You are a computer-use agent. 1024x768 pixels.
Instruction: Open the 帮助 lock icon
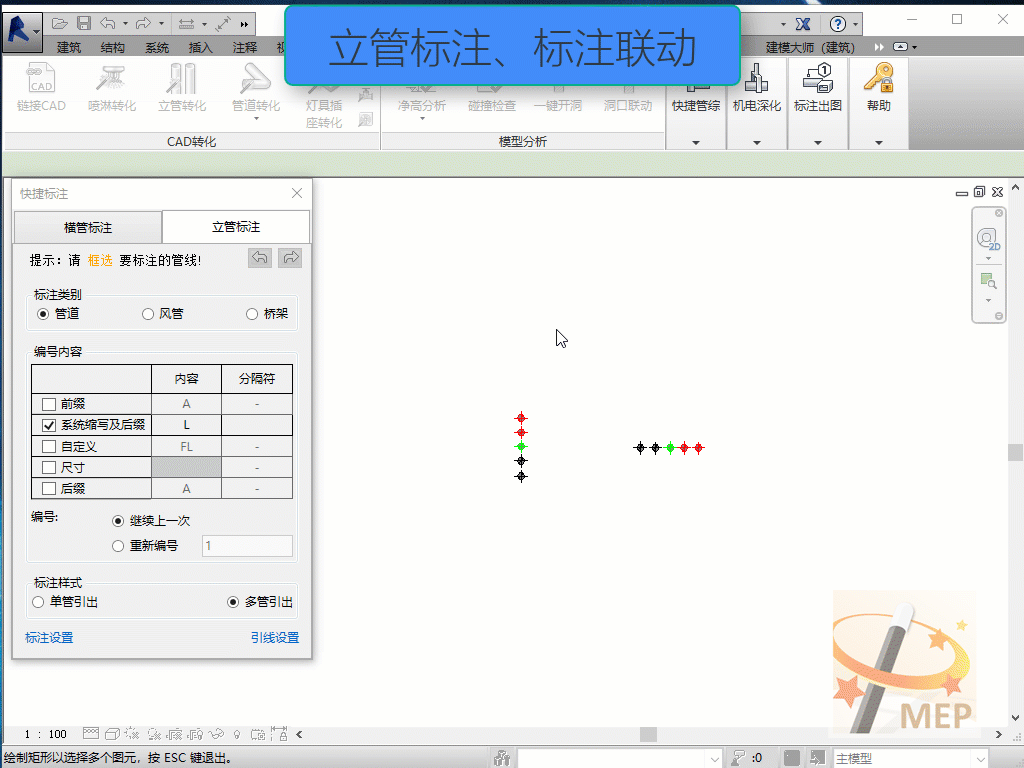coord(878,80)
